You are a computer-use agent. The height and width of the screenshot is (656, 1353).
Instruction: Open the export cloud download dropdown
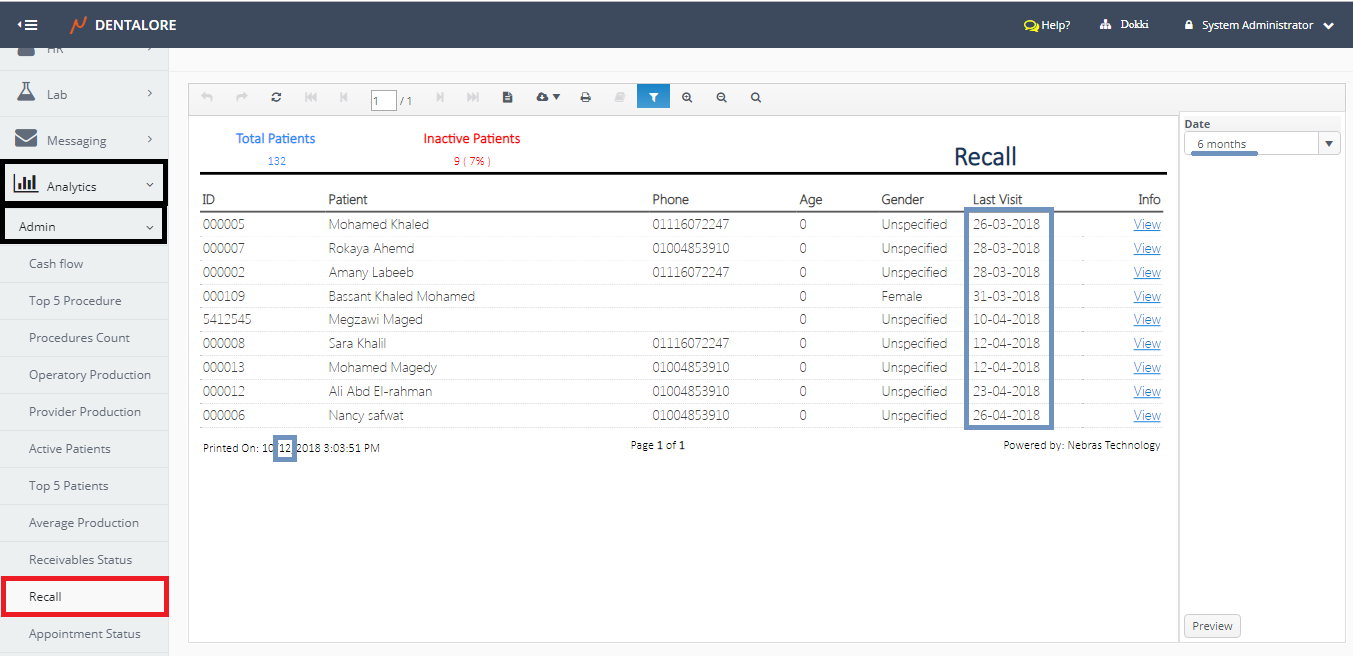pyautogui.click(x=548, y=98)
